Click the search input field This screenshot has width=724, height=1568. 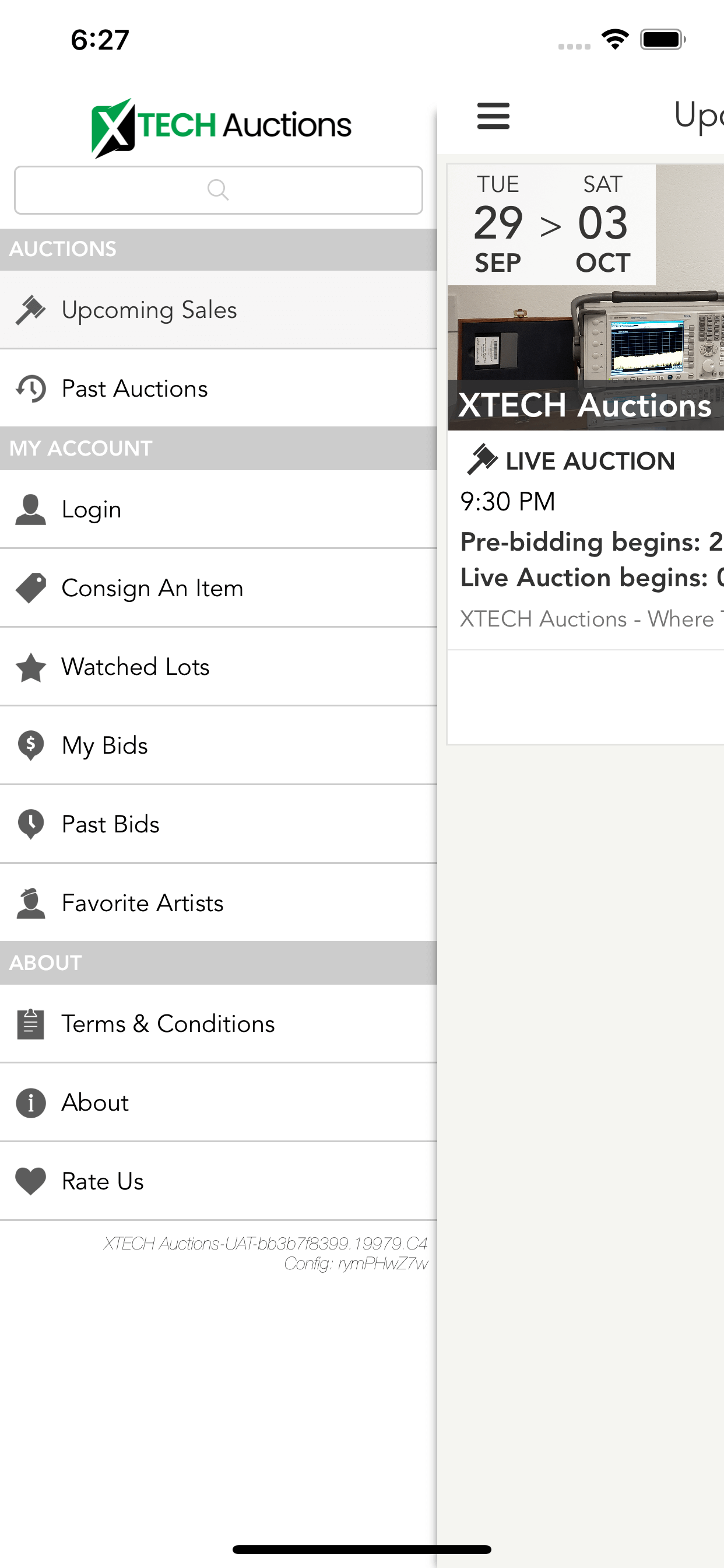point(219,190)
